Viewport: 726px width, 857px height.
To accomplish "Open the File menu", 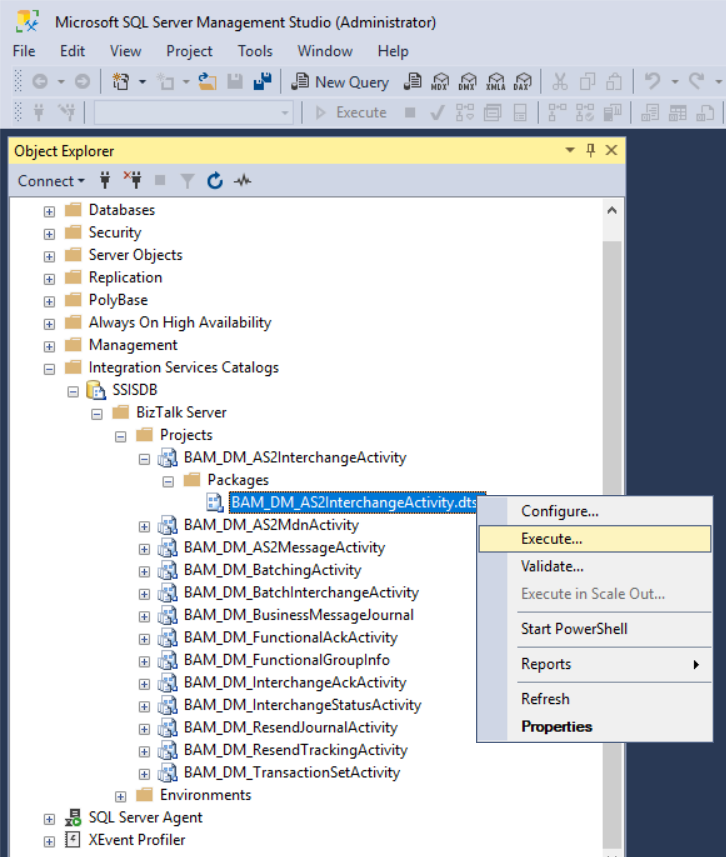I will pos(24,51).
